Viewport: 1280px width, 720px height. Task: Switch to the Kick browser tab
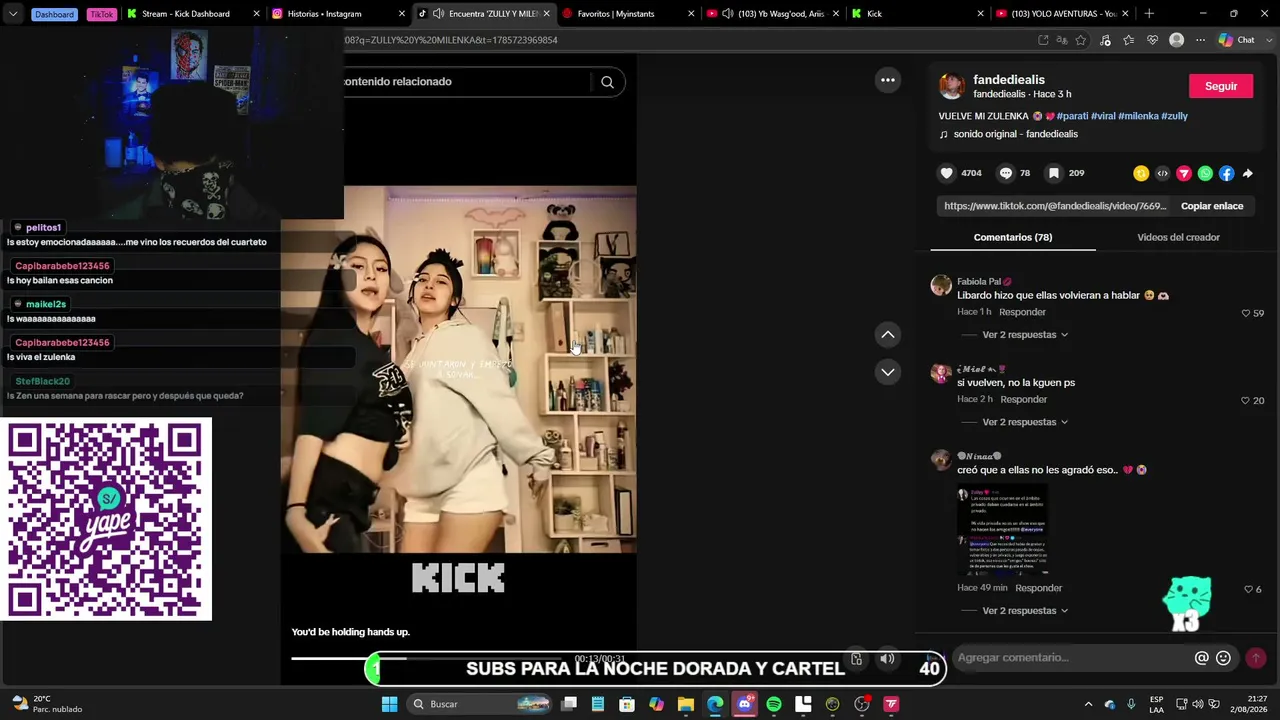[x=917, y=14]
